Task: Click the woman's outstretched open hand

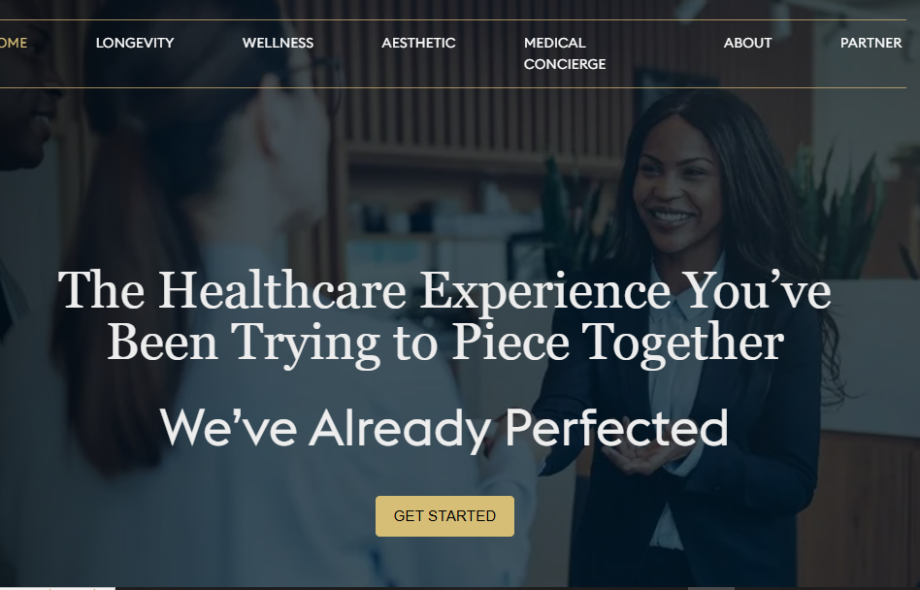Action: click(640, 456)
